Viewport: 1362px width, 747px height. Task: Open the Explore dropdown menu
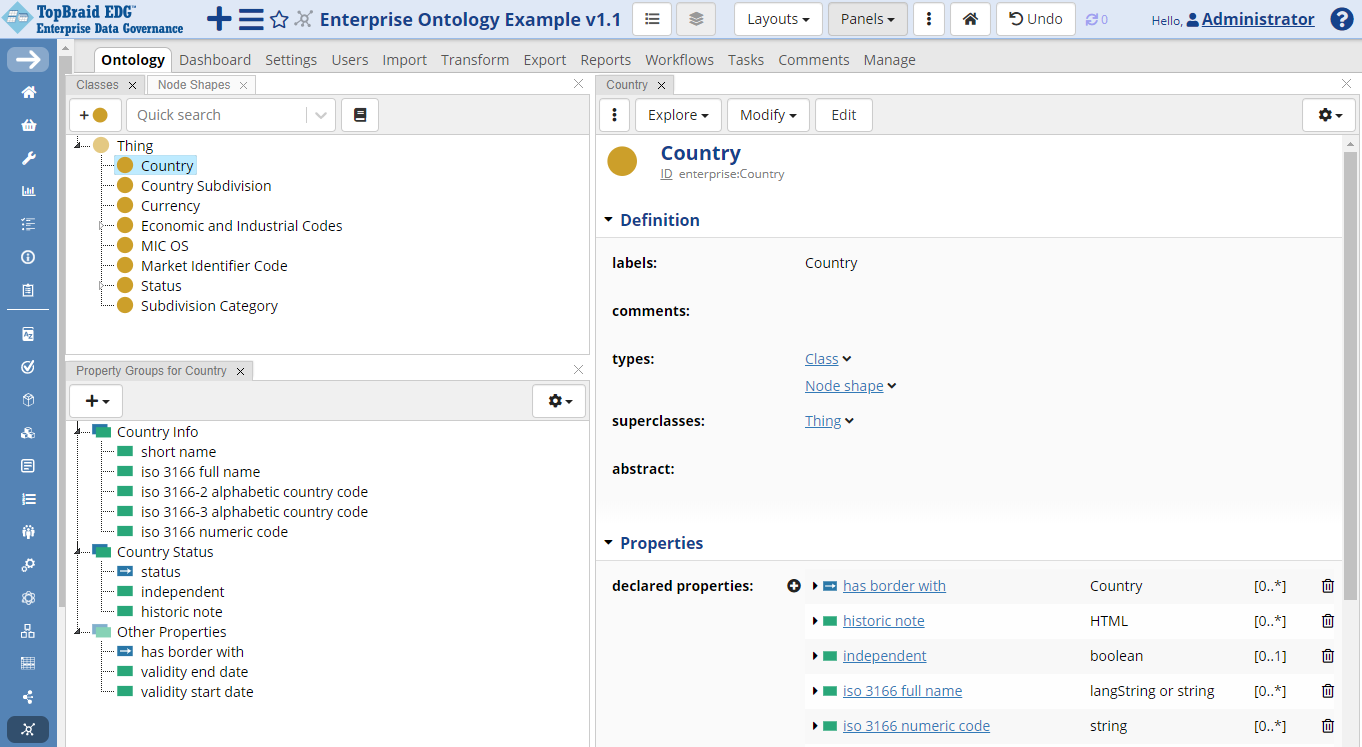678,114
